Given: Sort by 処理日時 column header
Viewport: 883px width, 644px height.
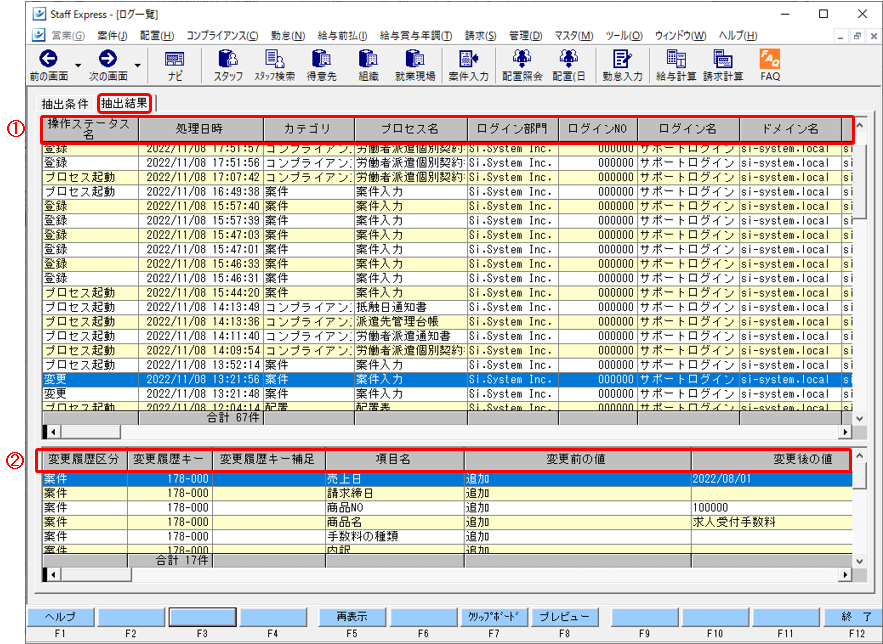Looking at the screenshot, I should [201, 129].
